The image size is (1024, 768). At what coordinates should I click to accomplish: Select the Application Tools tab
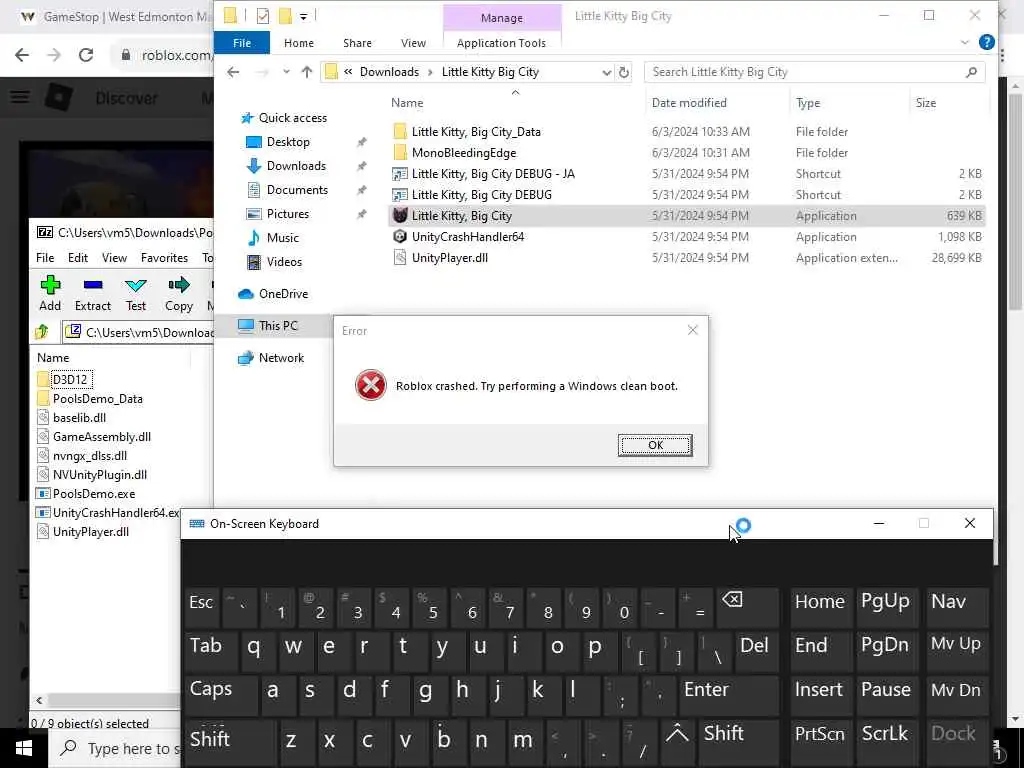tap(501, 43)
